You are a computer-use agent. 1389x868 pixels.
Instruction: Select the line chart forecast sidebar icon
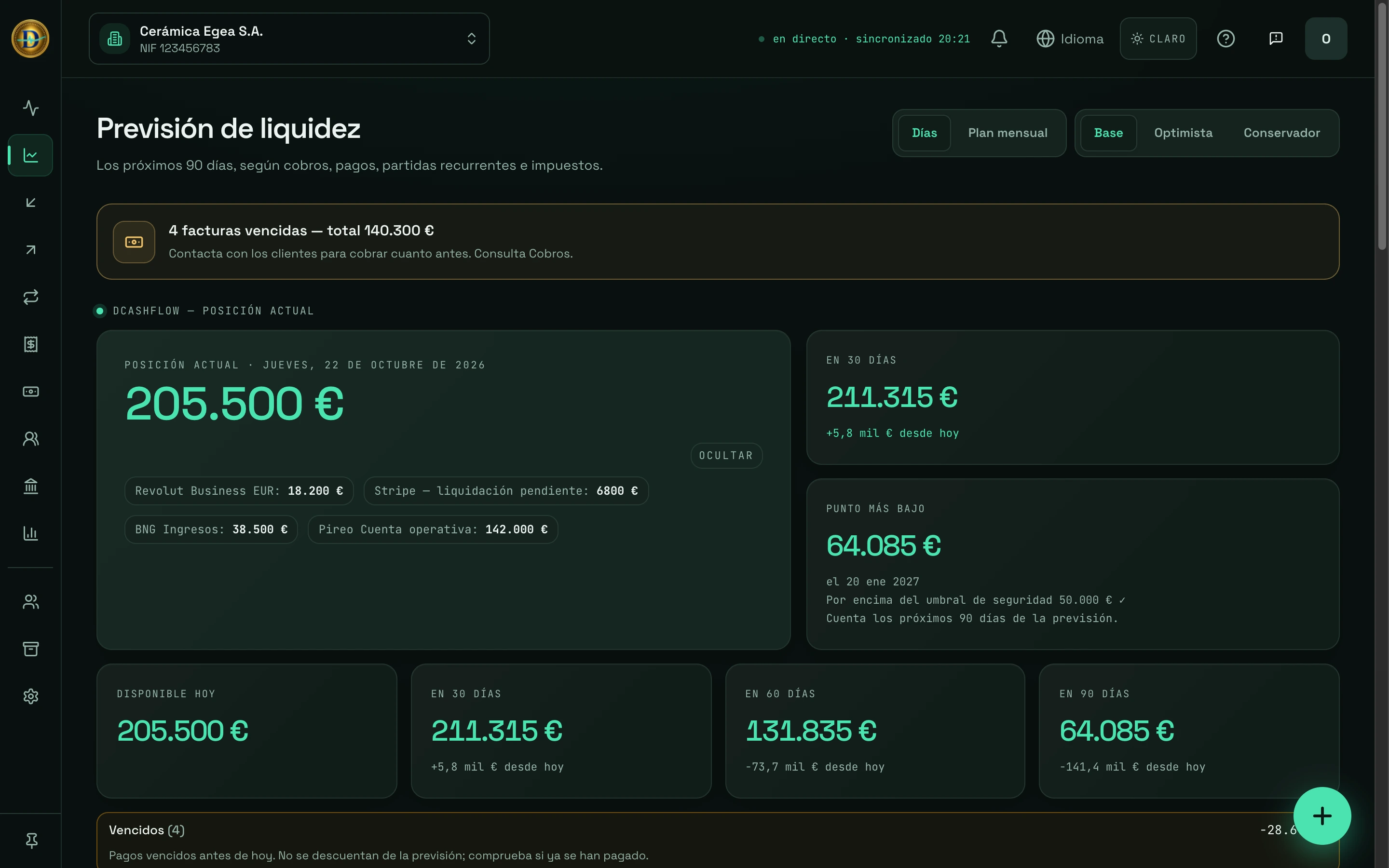pos(30,155)
